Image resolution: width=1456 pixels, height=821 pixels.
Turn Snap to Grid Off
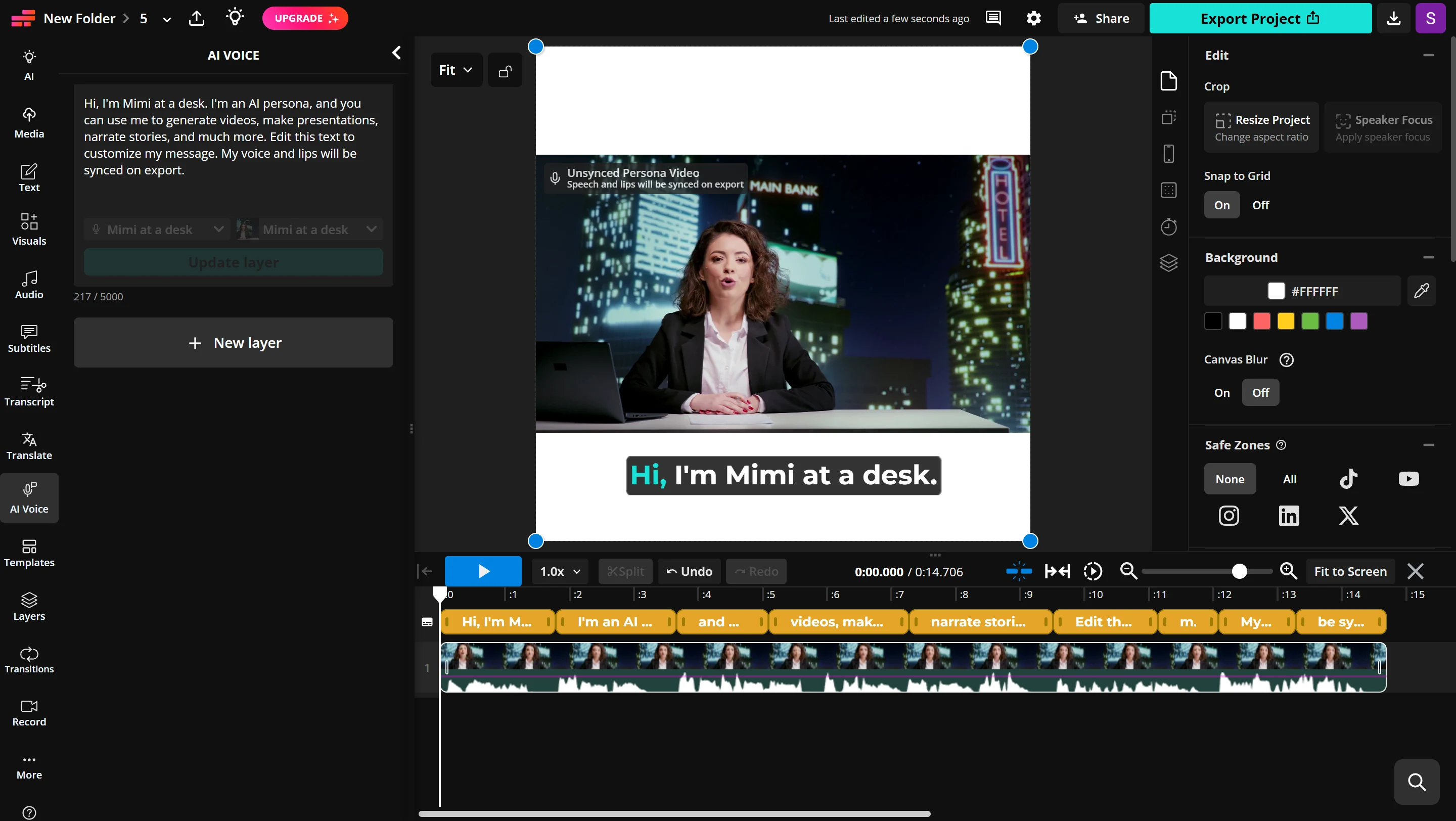tap(1260, 205)
